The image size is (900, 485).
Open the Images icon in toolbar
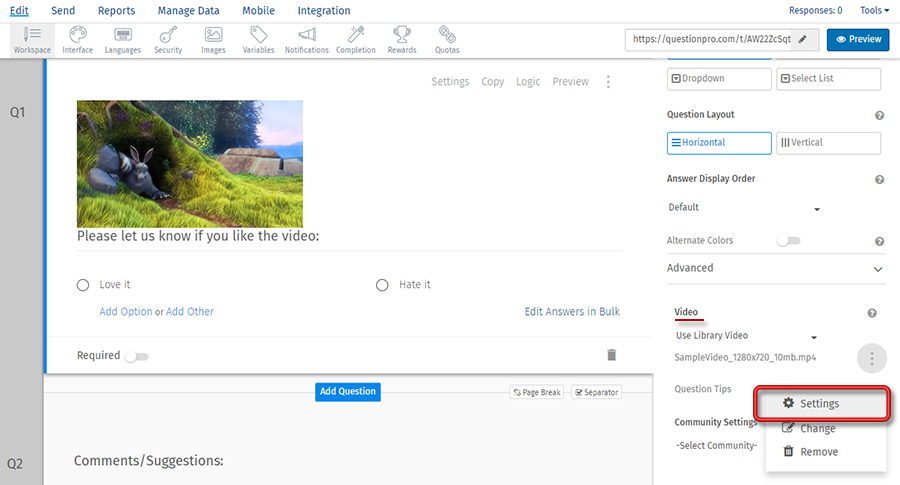213,40
